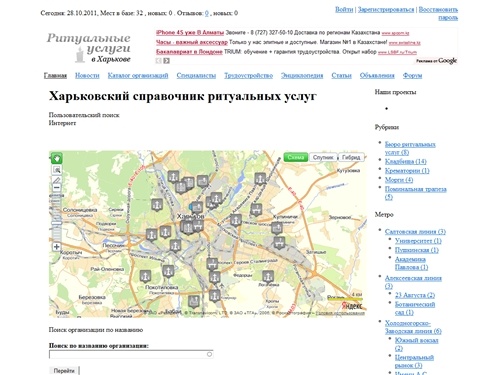Click the Перейти search button
The height and width of the screenshot is (375, 500).
64,371
